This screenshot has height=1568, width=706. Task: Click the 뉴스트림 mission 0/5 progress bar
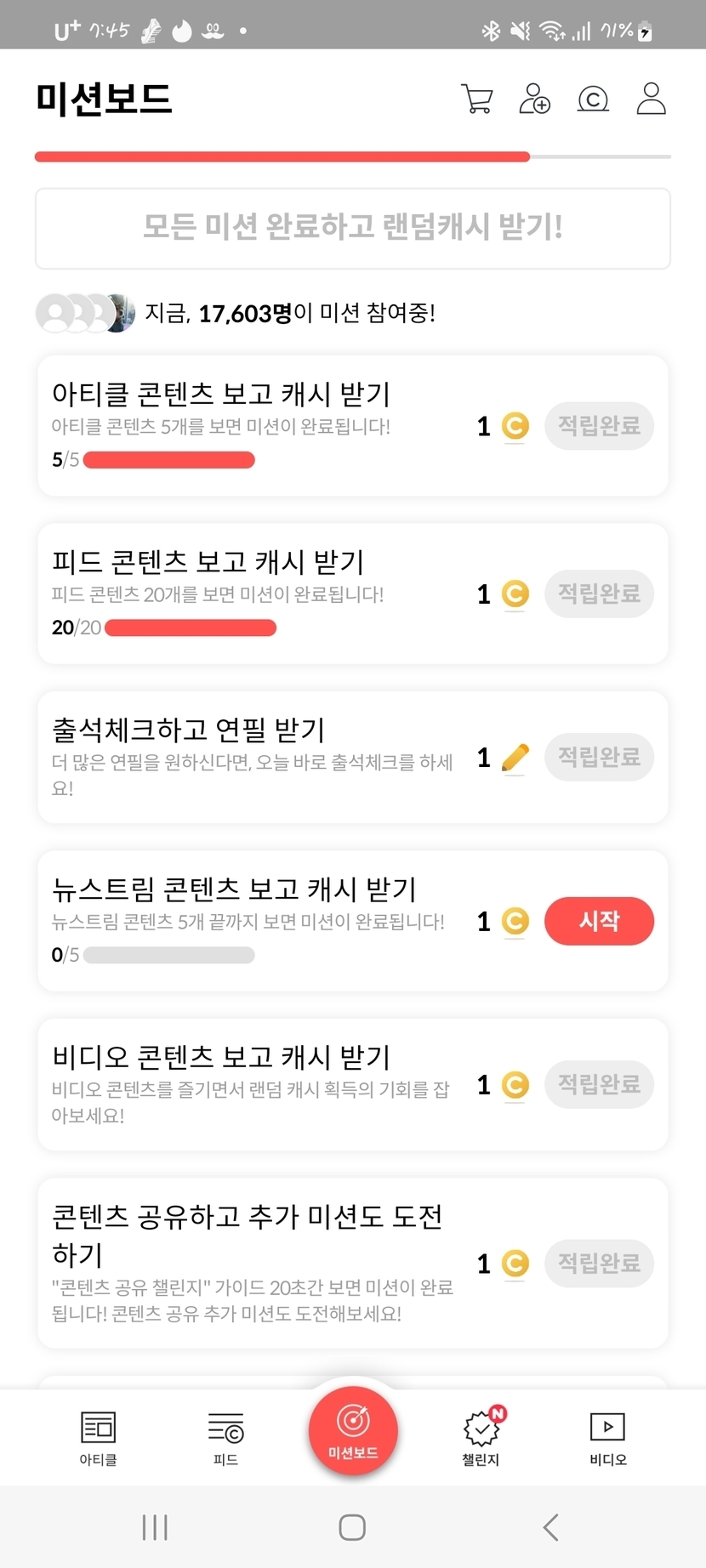pos(169,955)
